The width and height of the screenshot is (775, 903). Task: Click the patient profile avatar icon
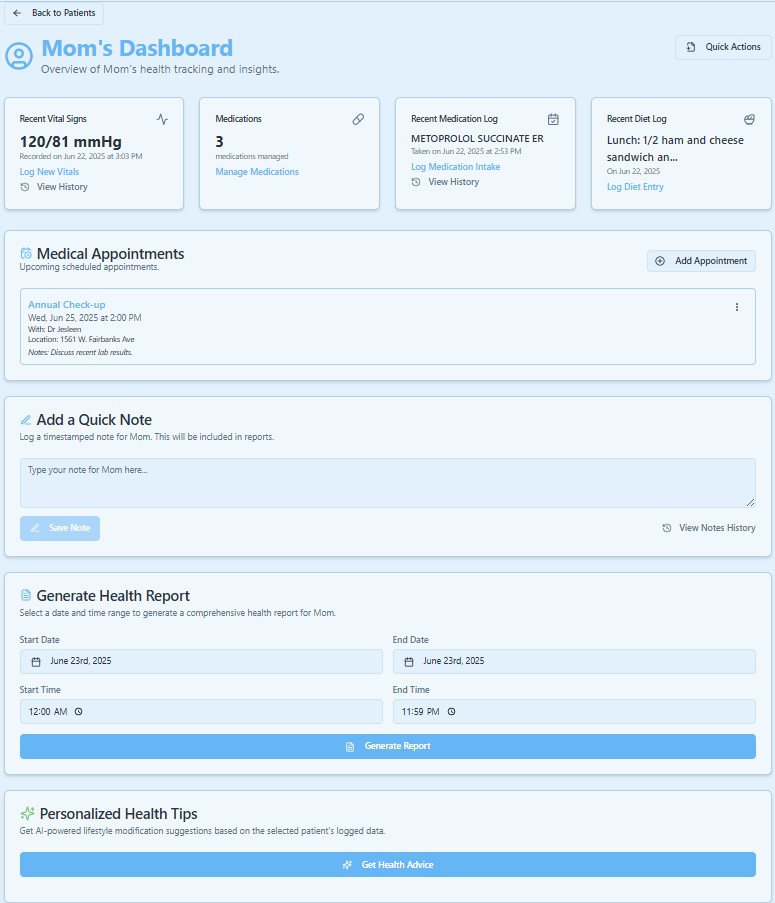[19, 56]
